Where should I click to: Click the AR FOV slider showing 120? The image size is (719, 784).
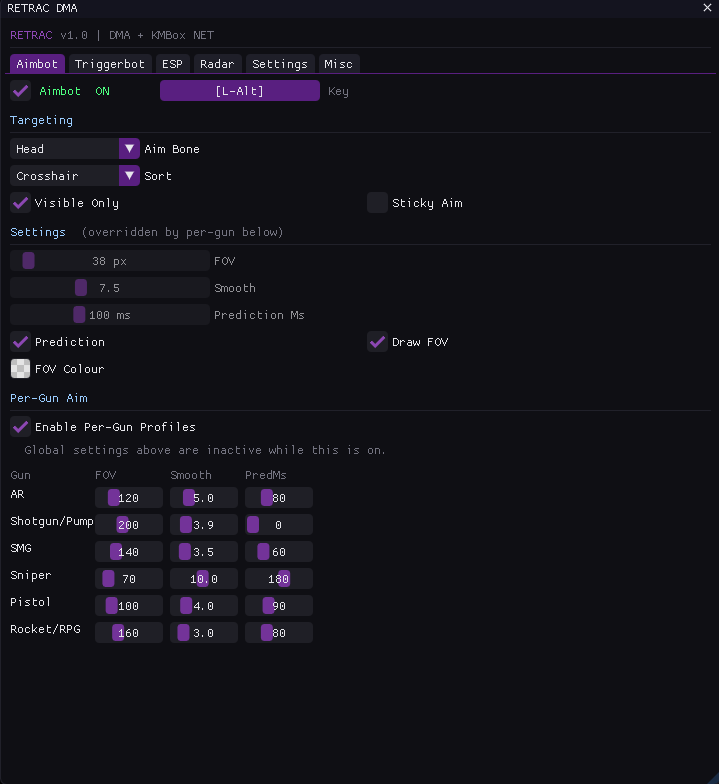coord(129,498)
